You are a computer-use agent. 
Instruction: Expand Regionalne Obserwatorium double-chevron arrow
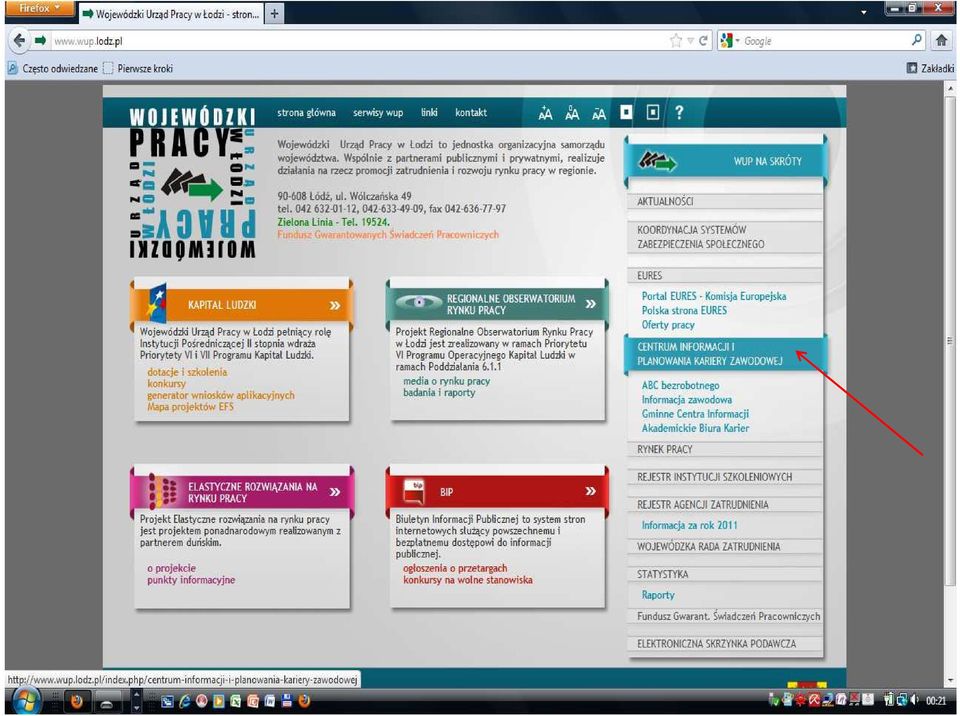pos(590,304)
